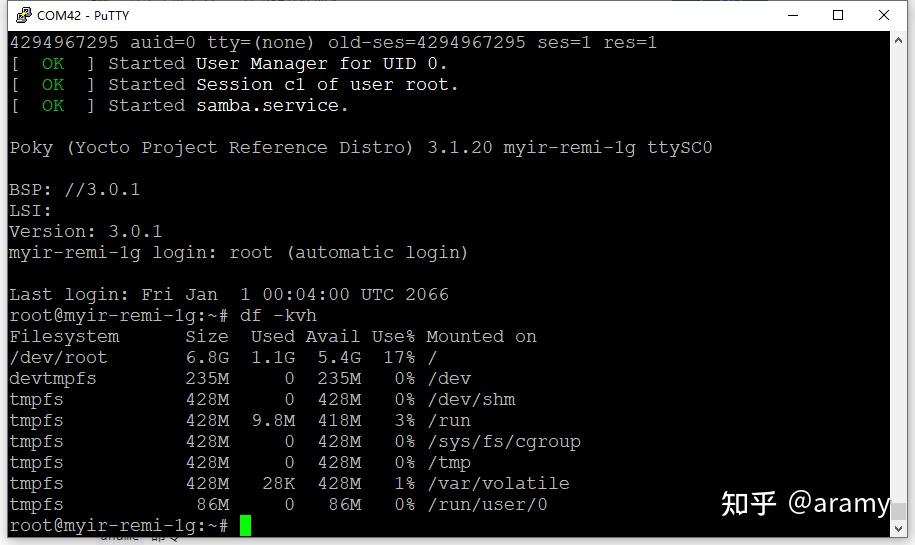915x545 pixels.
Task: Click the green terminal cursor block
Action: tap(245, 525)
